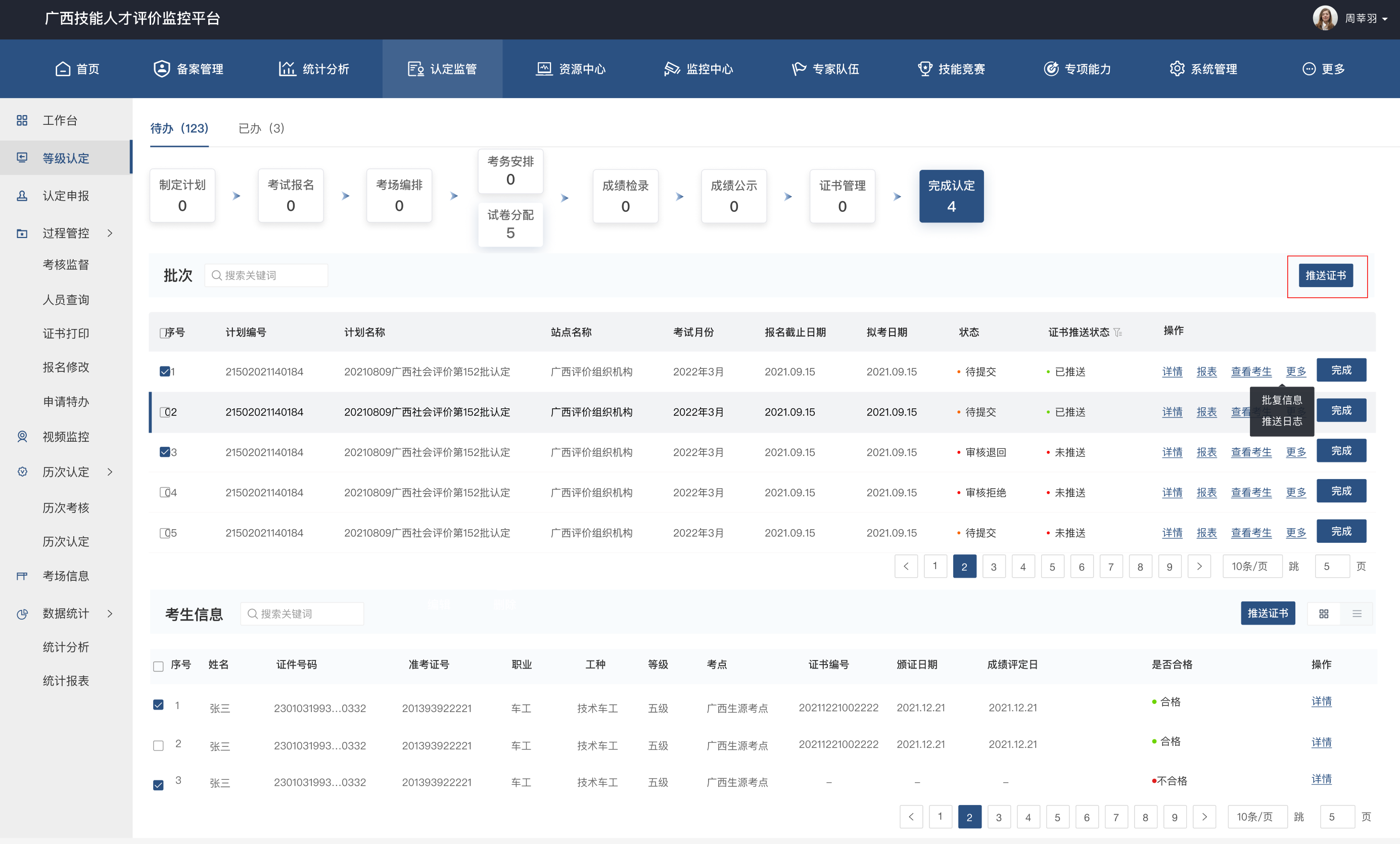Click the 工作台 grid icon in sidebar
Screen dimensions: 1400x844
point(22,120)
